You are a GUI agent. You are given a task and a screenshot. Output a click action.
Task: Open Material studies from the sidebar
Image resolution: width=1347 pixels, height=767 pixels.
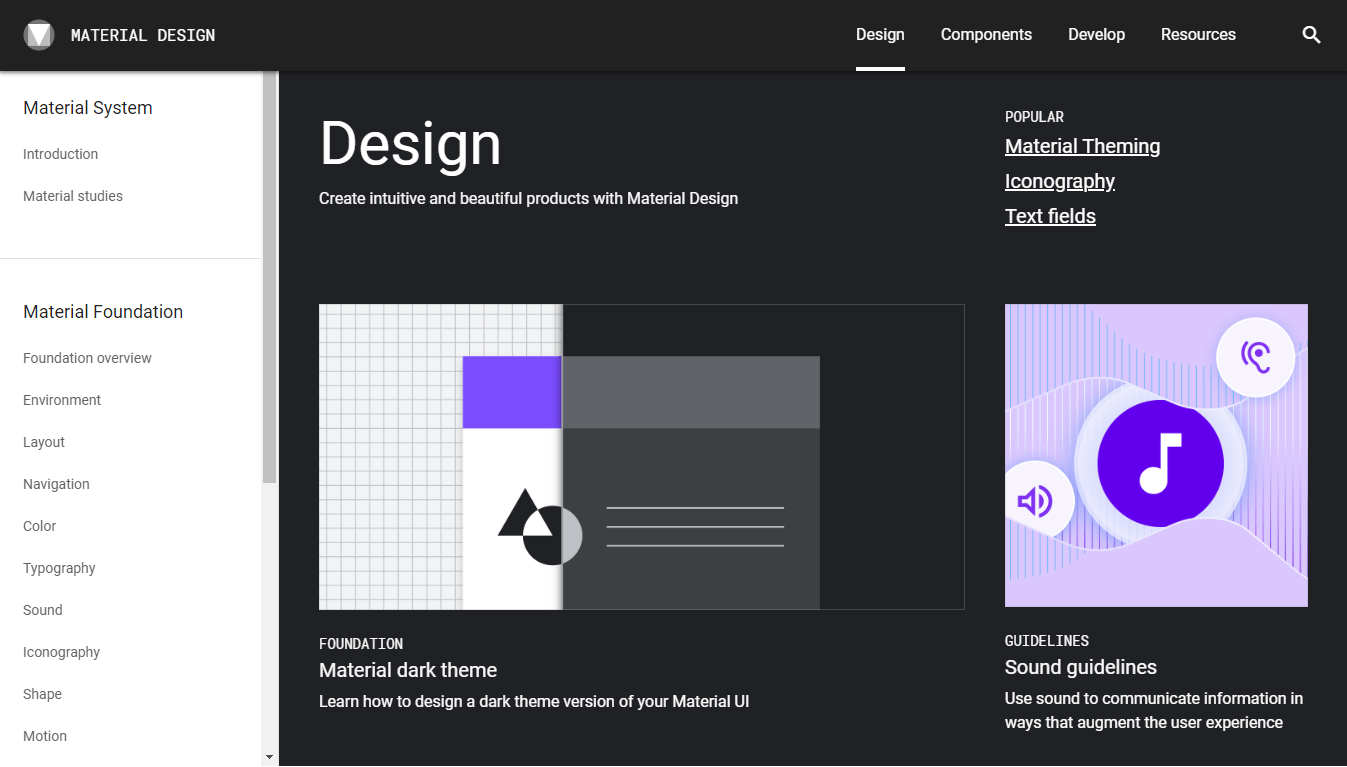(72, 196)
